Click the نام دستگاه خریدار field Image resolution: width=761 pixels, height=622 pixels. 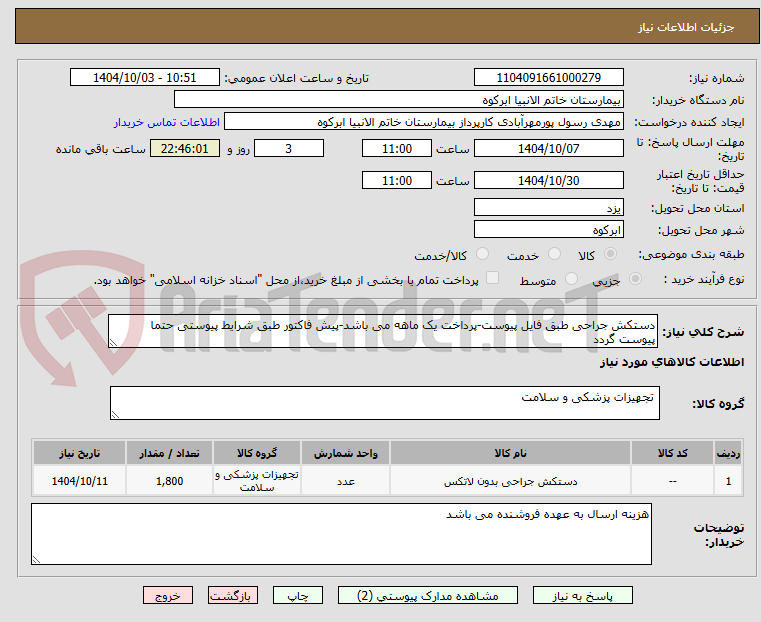click(398, 100)
